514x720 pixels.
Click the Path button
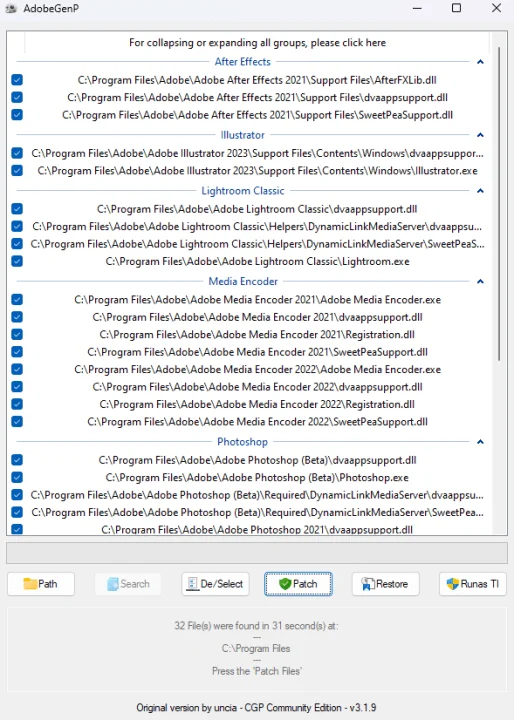41,584
